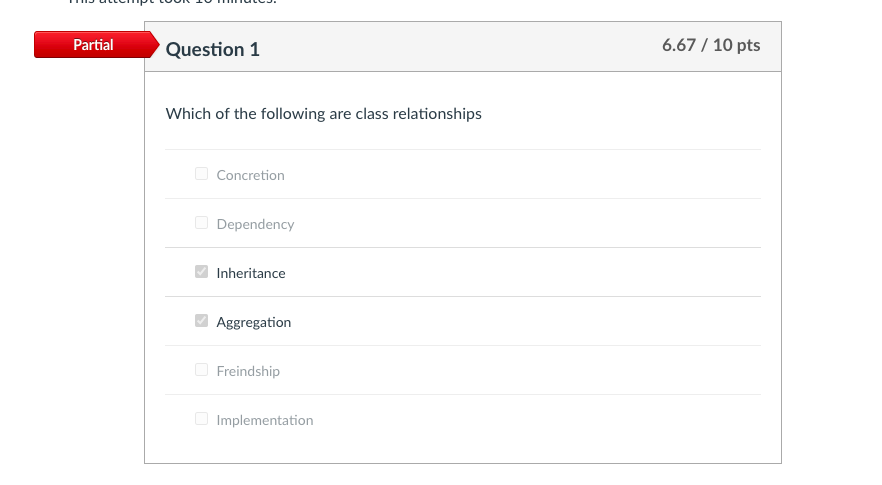Check the Concretion checkbox
The image size is (882, 485).
[x=202, y=174]
